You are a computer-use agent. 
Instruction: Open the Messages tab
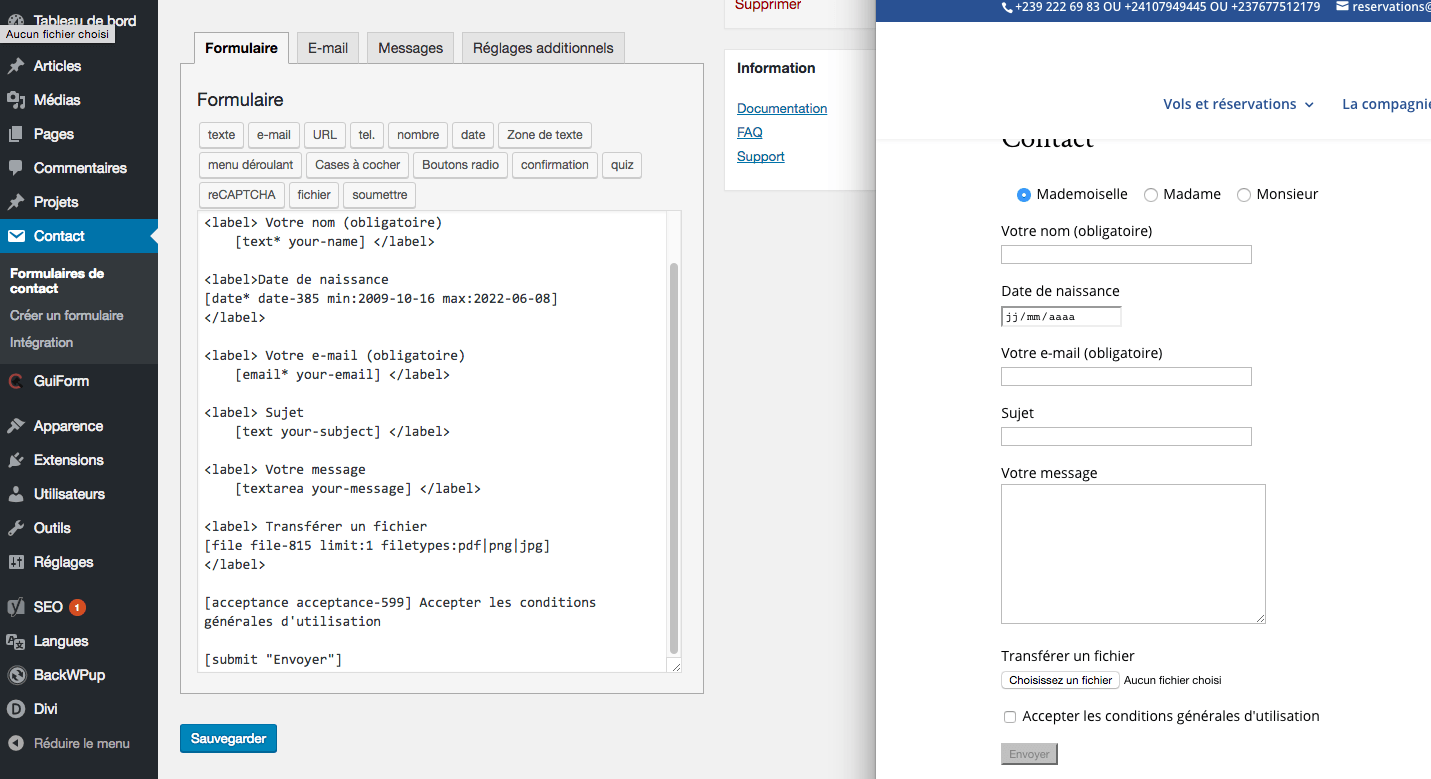410,47
